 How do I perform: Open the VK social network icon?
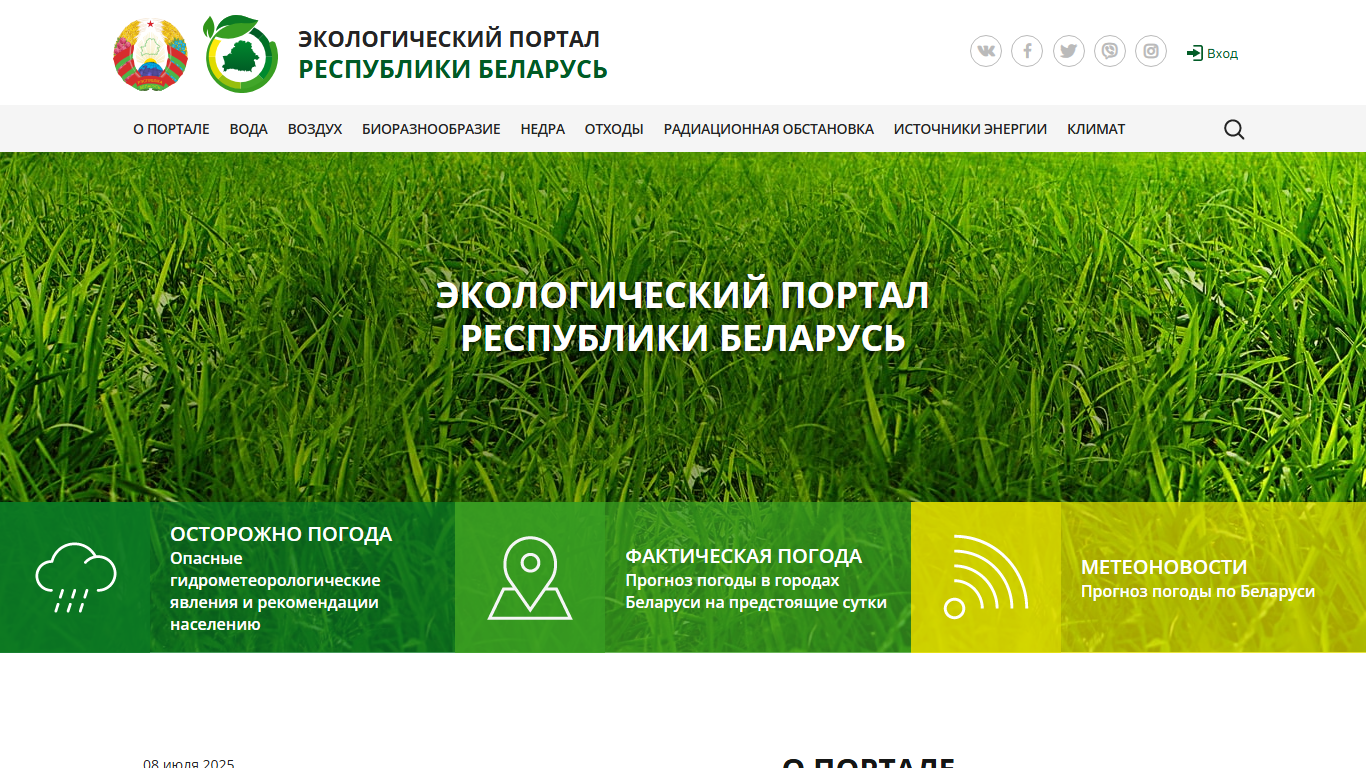pyautogui.click(x=986, y=51)
